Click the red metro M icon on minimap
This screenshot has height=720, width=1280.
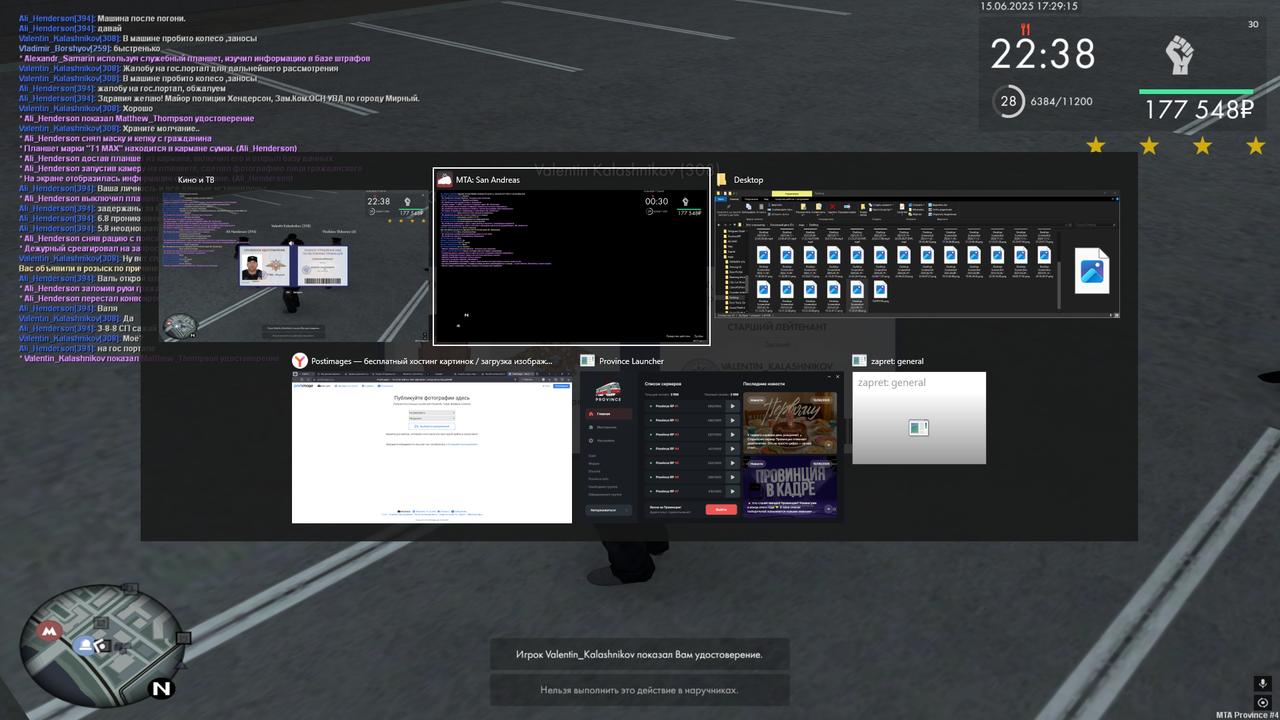[x=49, y=631]
